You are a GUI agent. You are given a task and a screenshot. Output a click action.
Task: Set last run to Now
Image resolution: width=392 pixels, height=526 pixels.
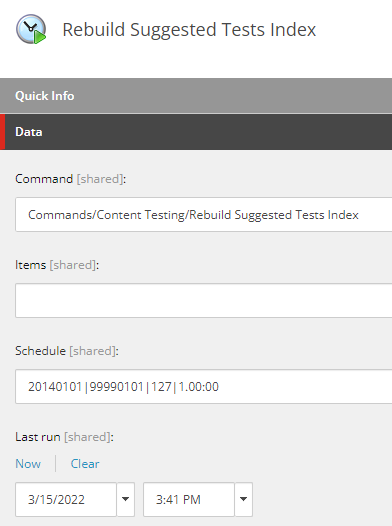pyautogui.click(x=28, y=464)
